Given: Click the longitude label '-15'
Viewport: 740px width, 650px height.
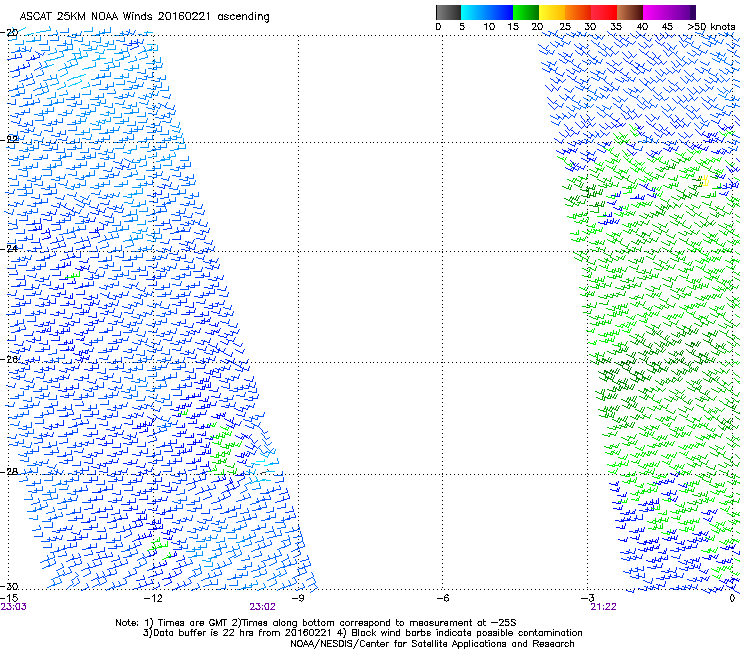Looking at the screenshot, I should [9, 598].
